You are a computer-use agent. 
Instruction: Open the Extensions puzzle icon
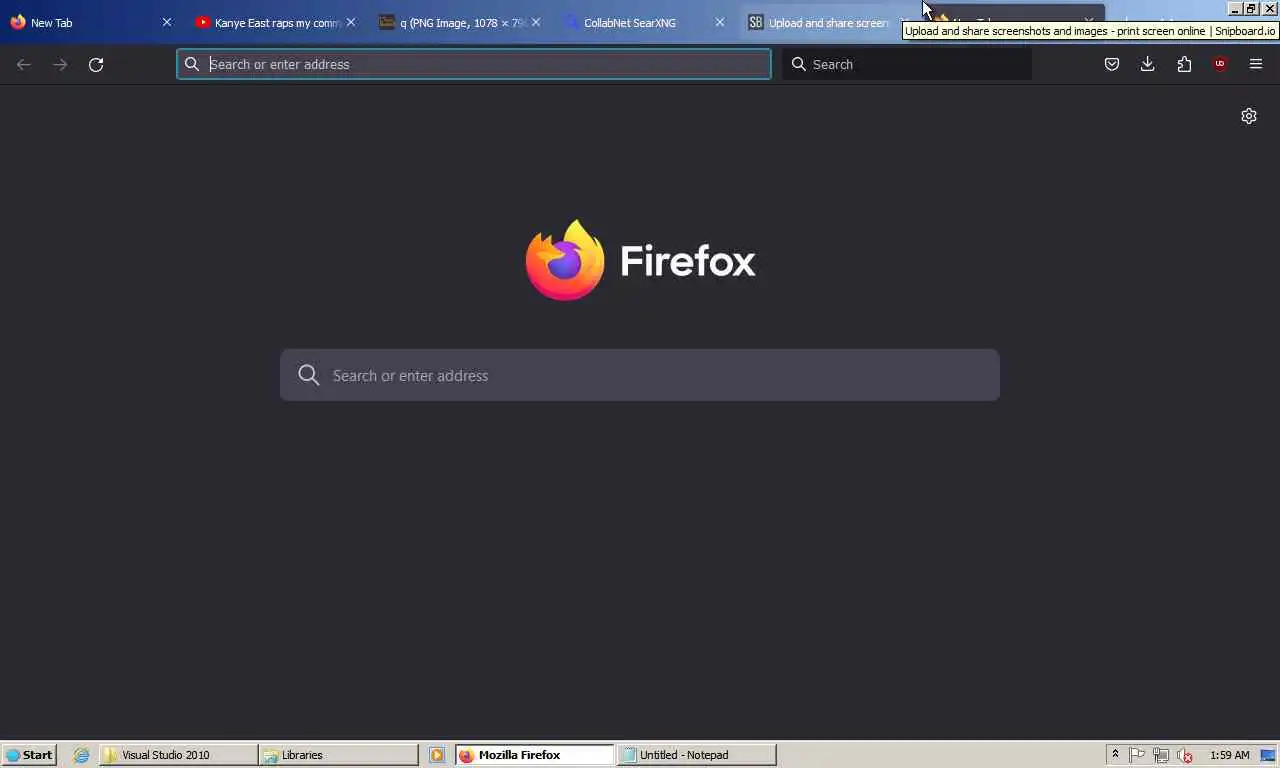1184,64
